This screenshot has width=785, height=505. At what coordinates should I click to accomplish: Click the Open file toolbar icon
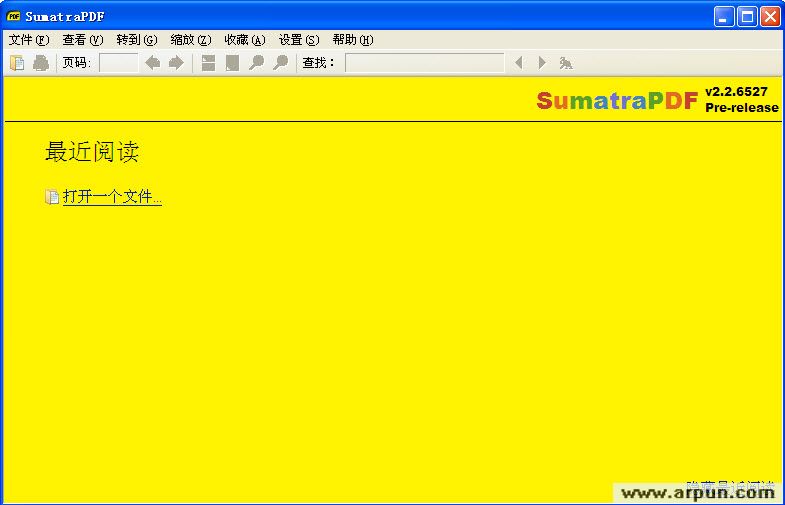pyautogui.click(x=17, y=63)
